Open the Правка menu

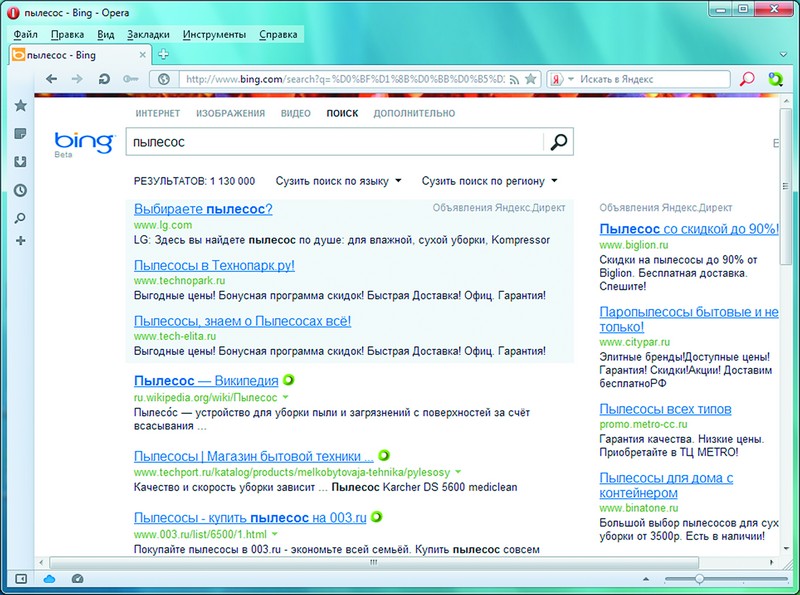(67, 35)
